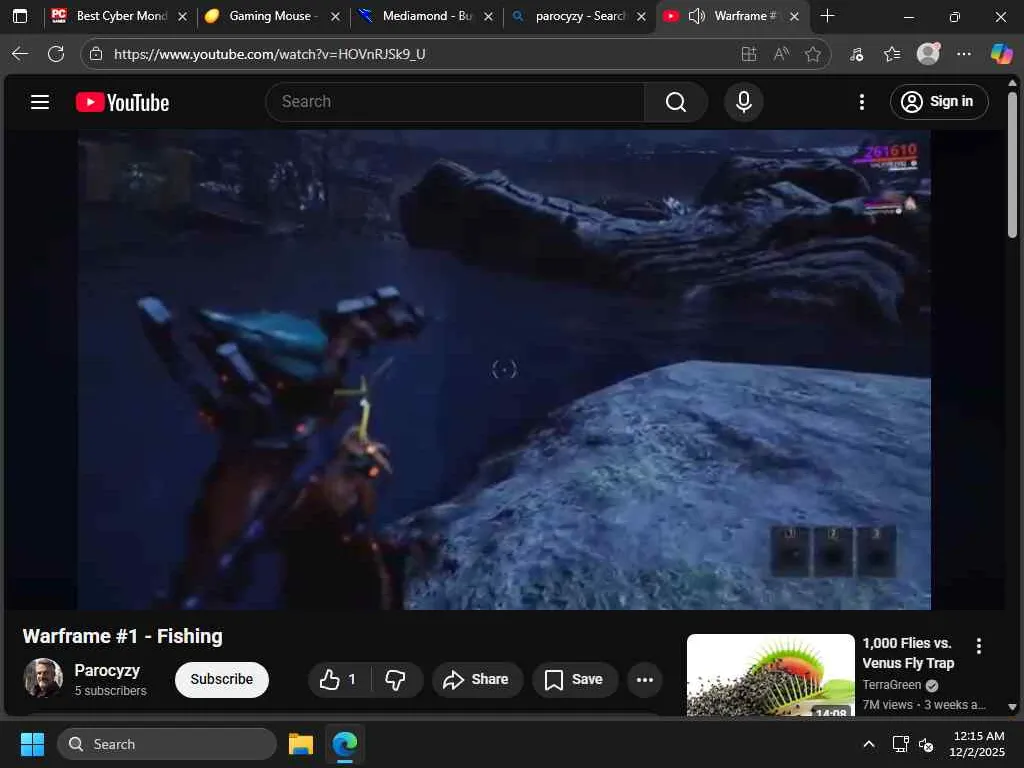Like the video with thumbs up
The image size is (1024, 768).
tap(338, 680)
